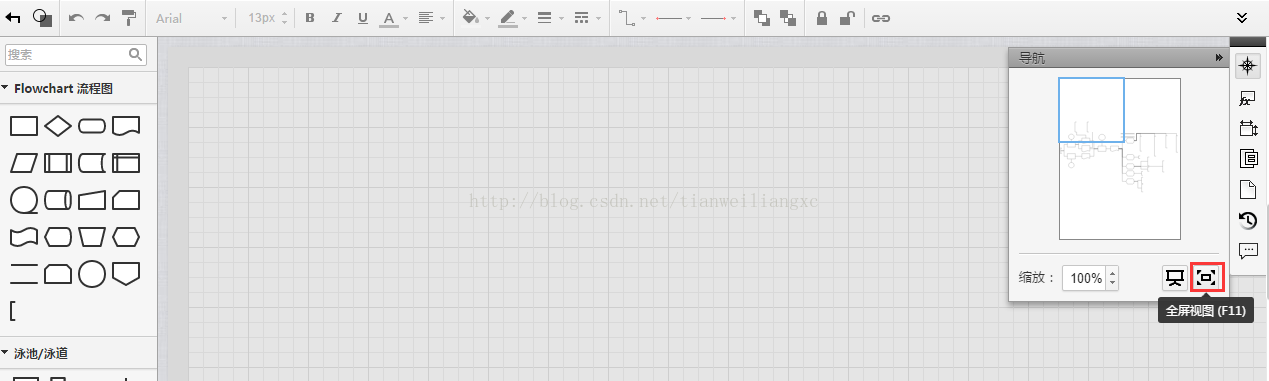Select the annotation bracket shape
This screenshot has width=1269, height=381.
[x=13, y=310]
